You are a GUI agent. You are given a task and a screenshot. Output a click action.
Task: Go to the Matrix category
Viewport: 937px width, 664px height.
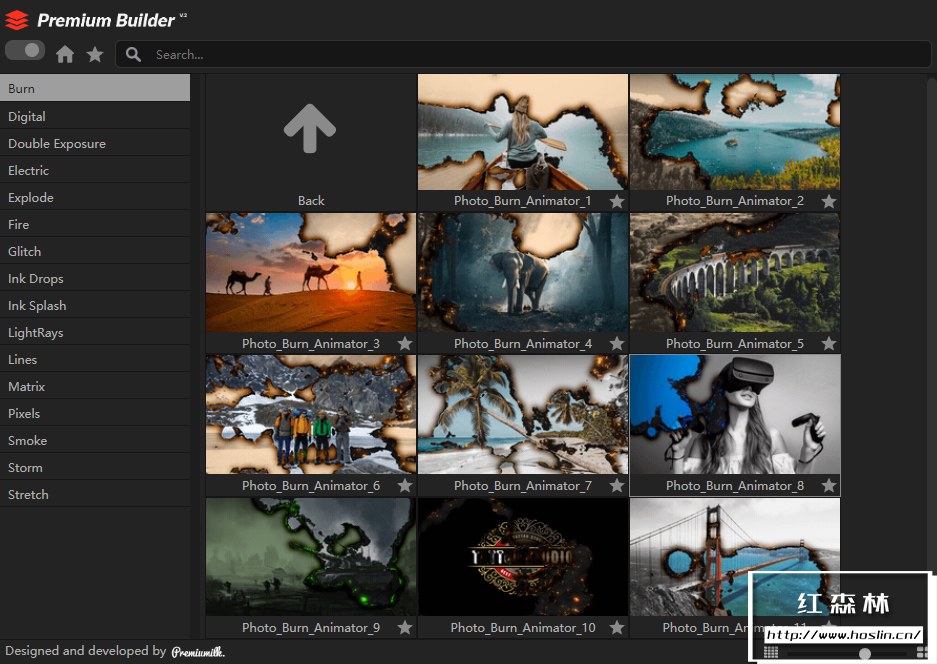coord(95,386)
